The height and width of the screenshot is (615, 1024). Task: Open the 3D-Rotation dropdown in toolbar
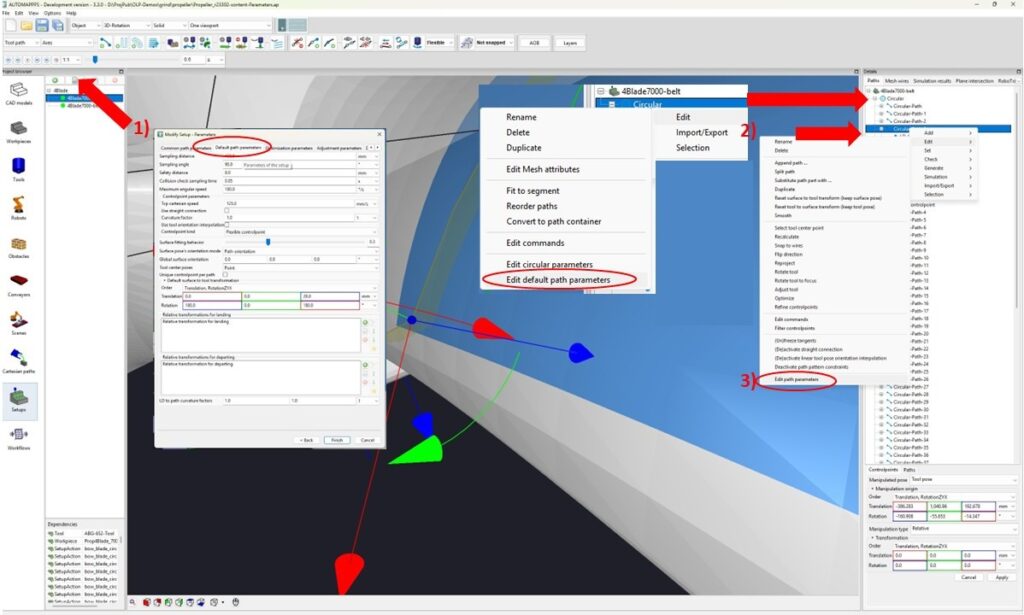click(x=127, y=25)
